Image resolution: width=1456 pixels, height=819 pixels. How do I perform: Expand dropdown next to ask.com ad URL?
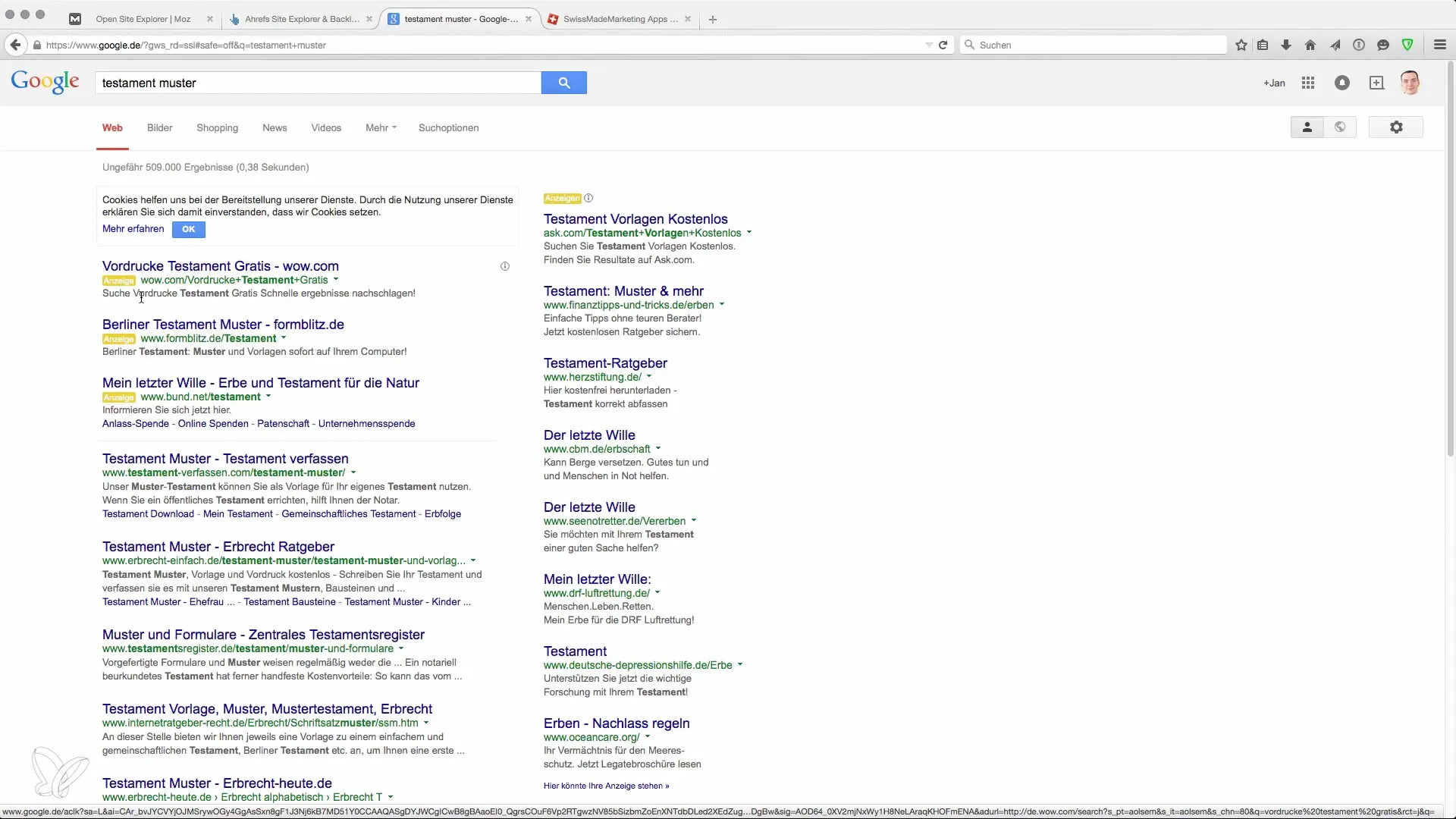click(749, 233)
